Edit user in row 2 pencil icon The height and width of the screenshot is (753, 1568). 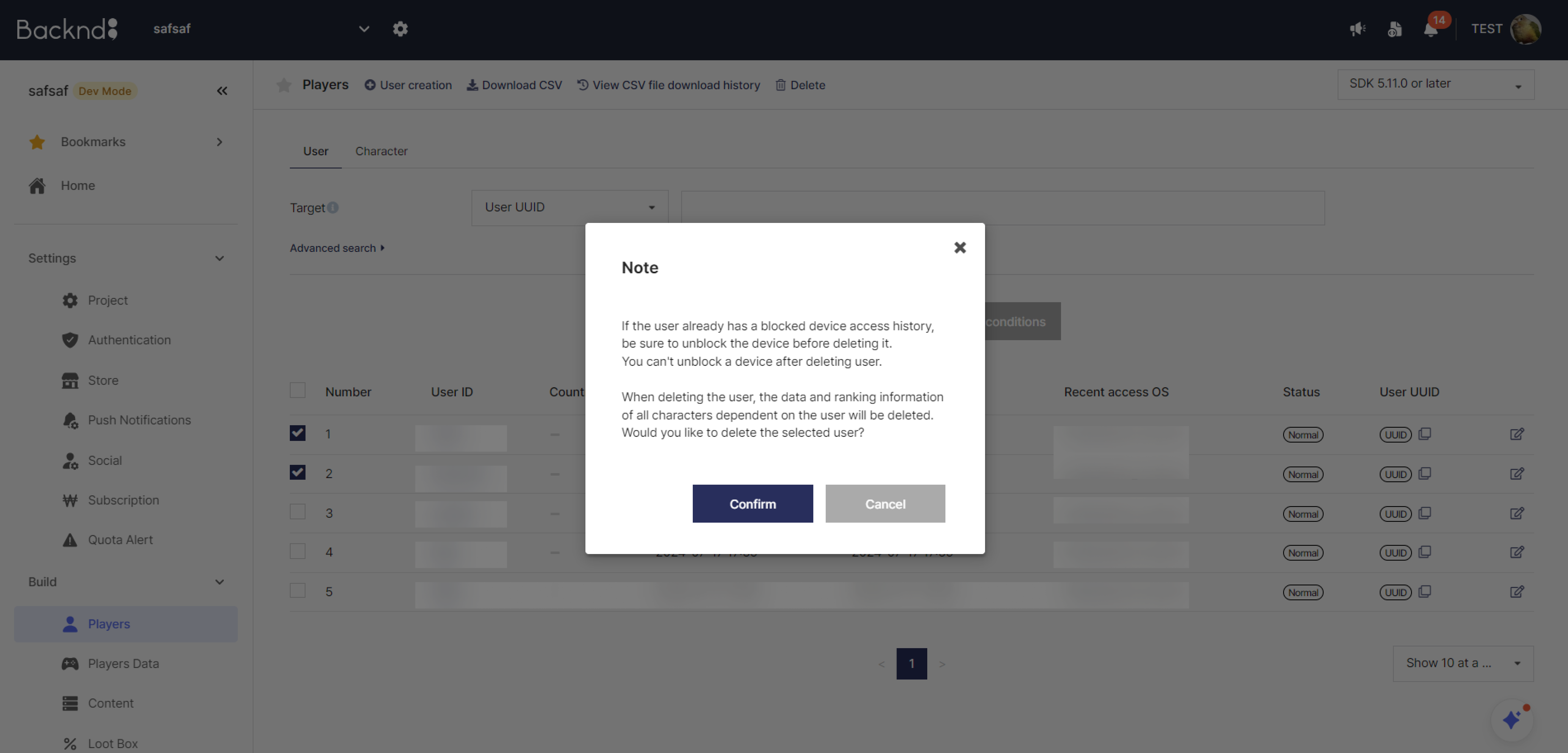point(1517,474)
